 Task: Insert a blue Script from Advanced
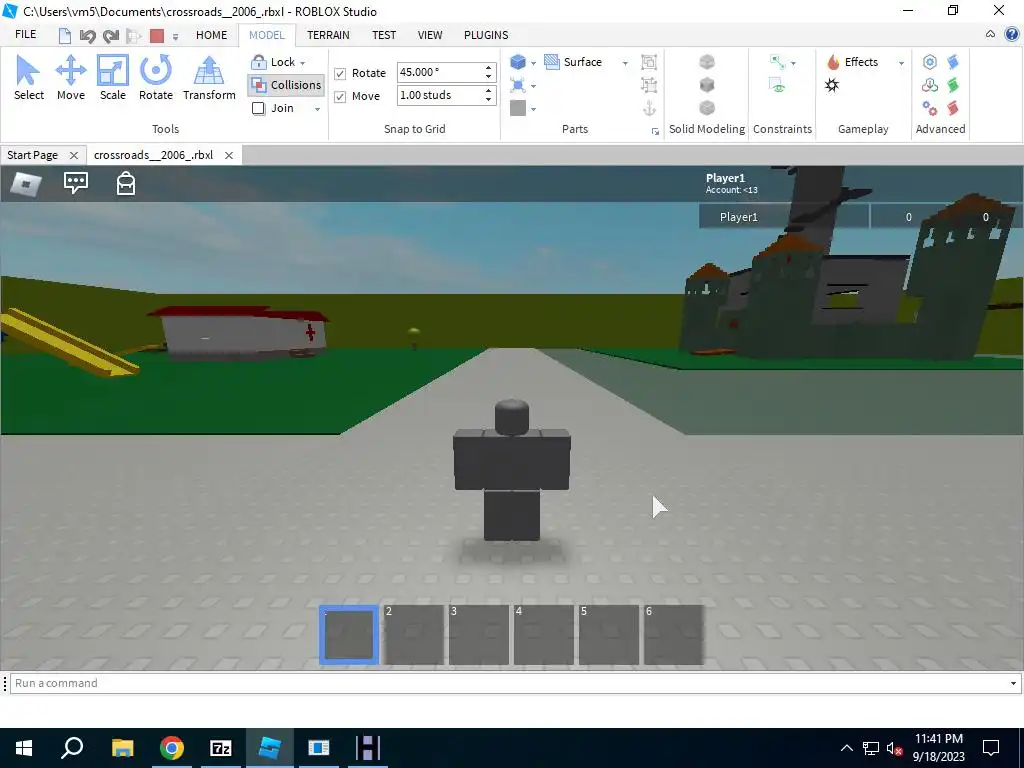pyautogui.click(x=953, y=62)
